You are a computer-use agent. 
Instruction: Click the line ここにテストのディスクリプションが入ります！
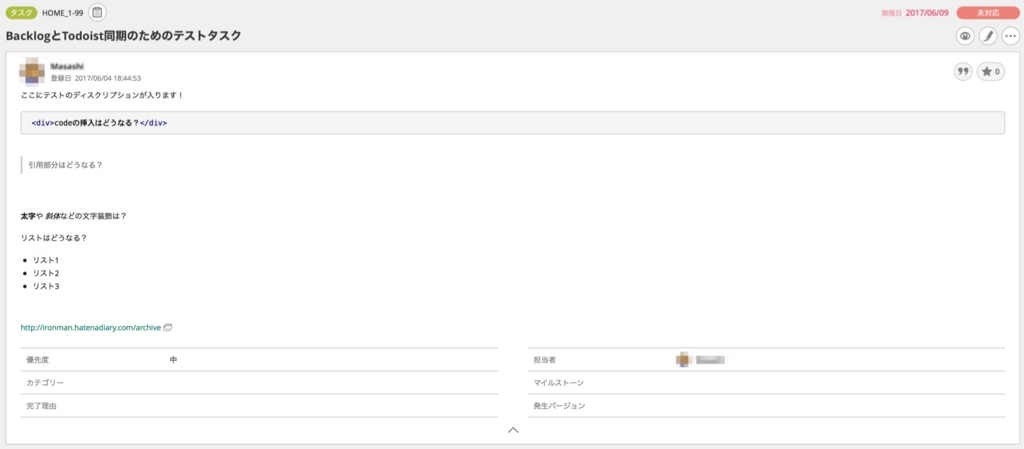102,95
